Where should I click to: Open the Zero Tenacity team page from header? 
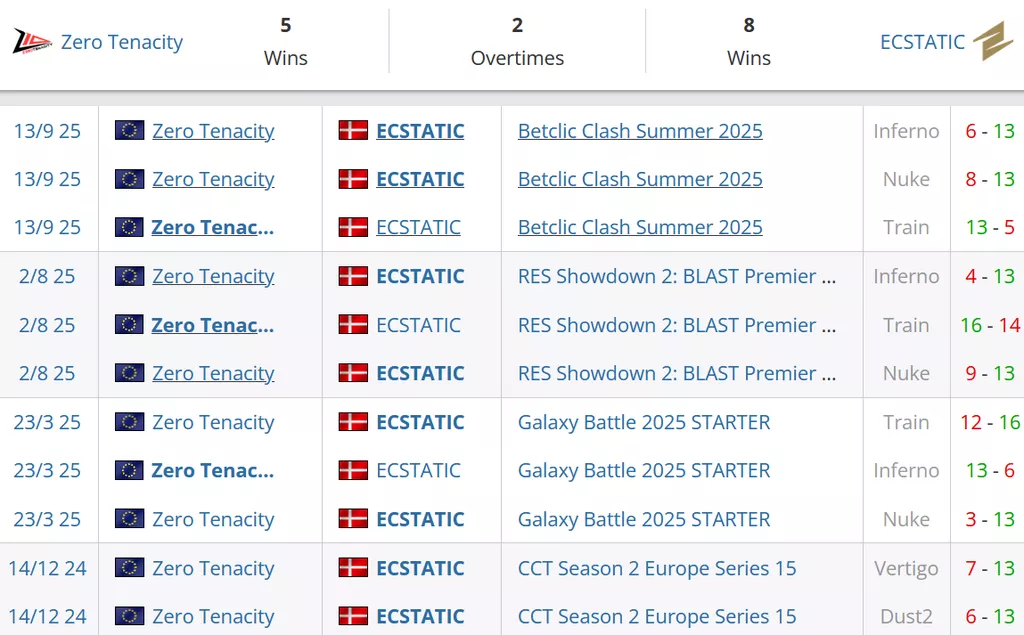(x=122, y=42)
